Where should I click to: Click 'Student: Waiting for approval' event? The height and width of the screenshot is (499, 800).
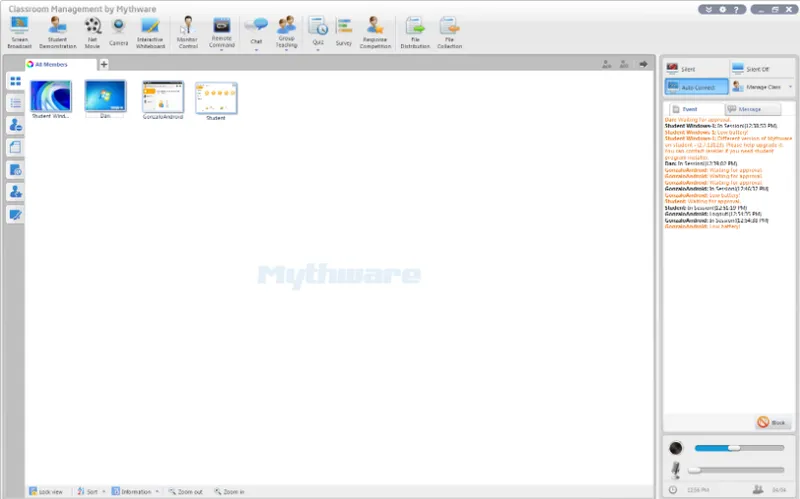pyautogui.click(x=702, y=201)
